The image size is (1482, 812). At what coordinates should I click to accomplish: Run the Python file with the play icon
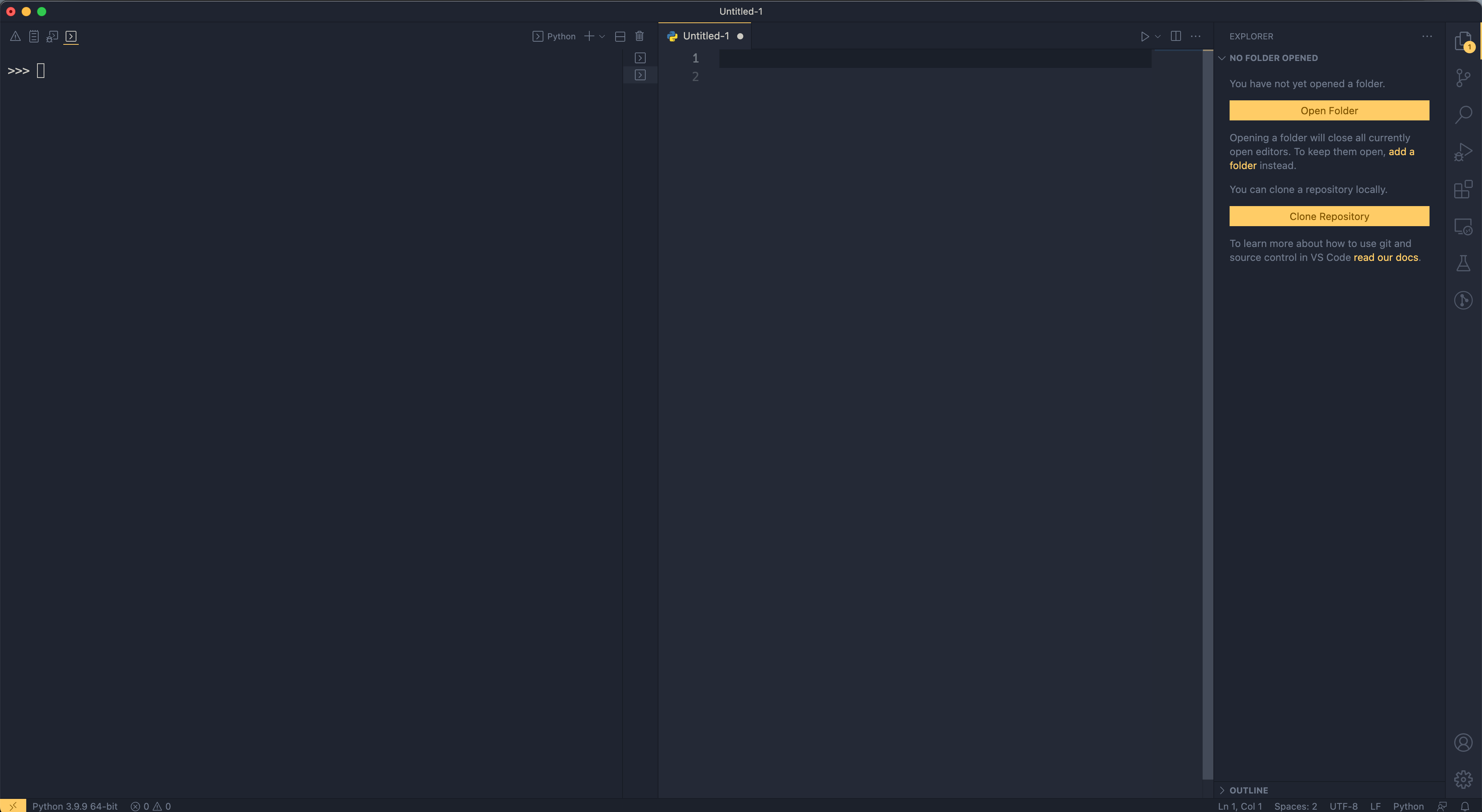(1144, 36)
